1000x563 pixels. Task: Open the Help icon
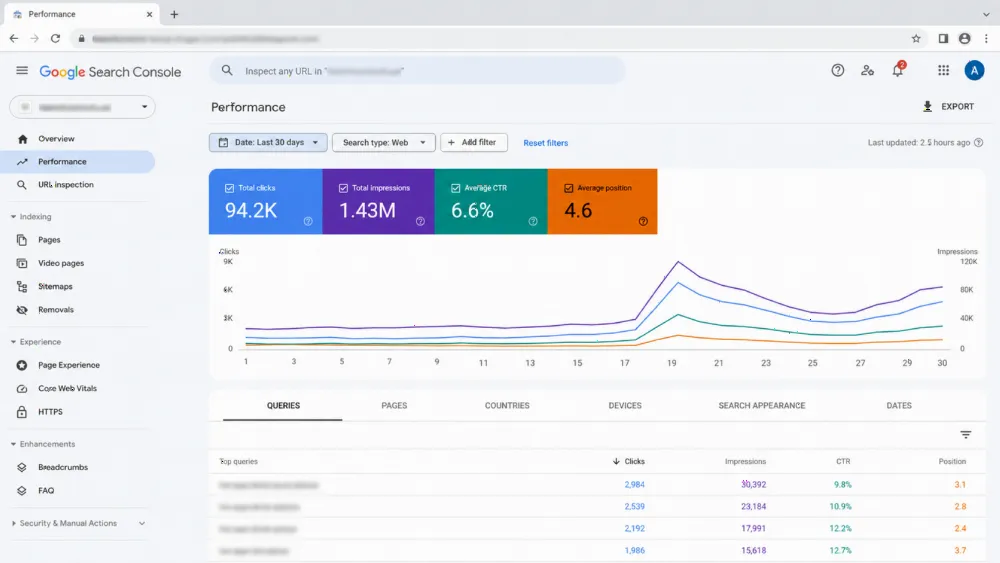click(x=837, y=71)
